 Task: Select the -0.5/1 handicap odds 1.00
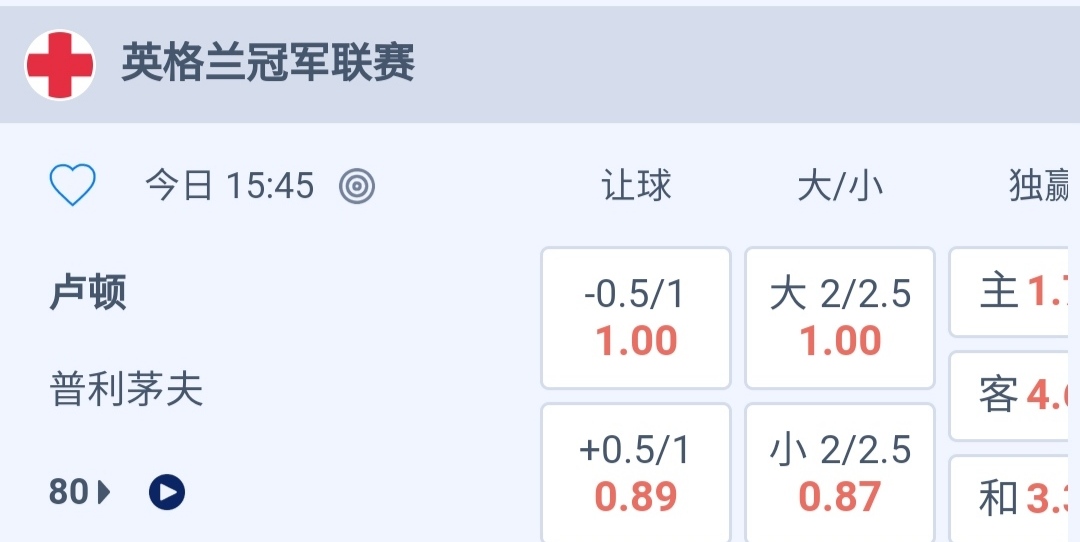pyautogui.click(x=636, y=318)
